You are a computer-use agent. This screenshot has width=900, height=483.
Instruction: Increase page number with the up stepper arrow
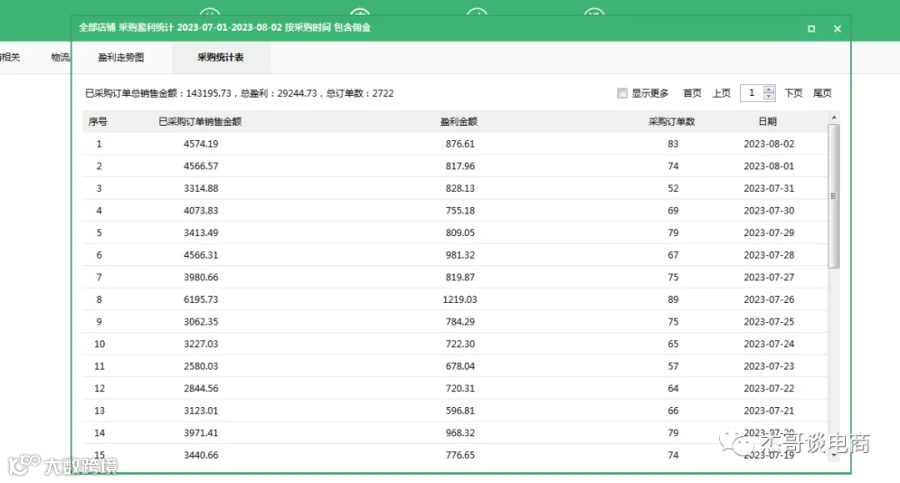(x=769, y=89)
